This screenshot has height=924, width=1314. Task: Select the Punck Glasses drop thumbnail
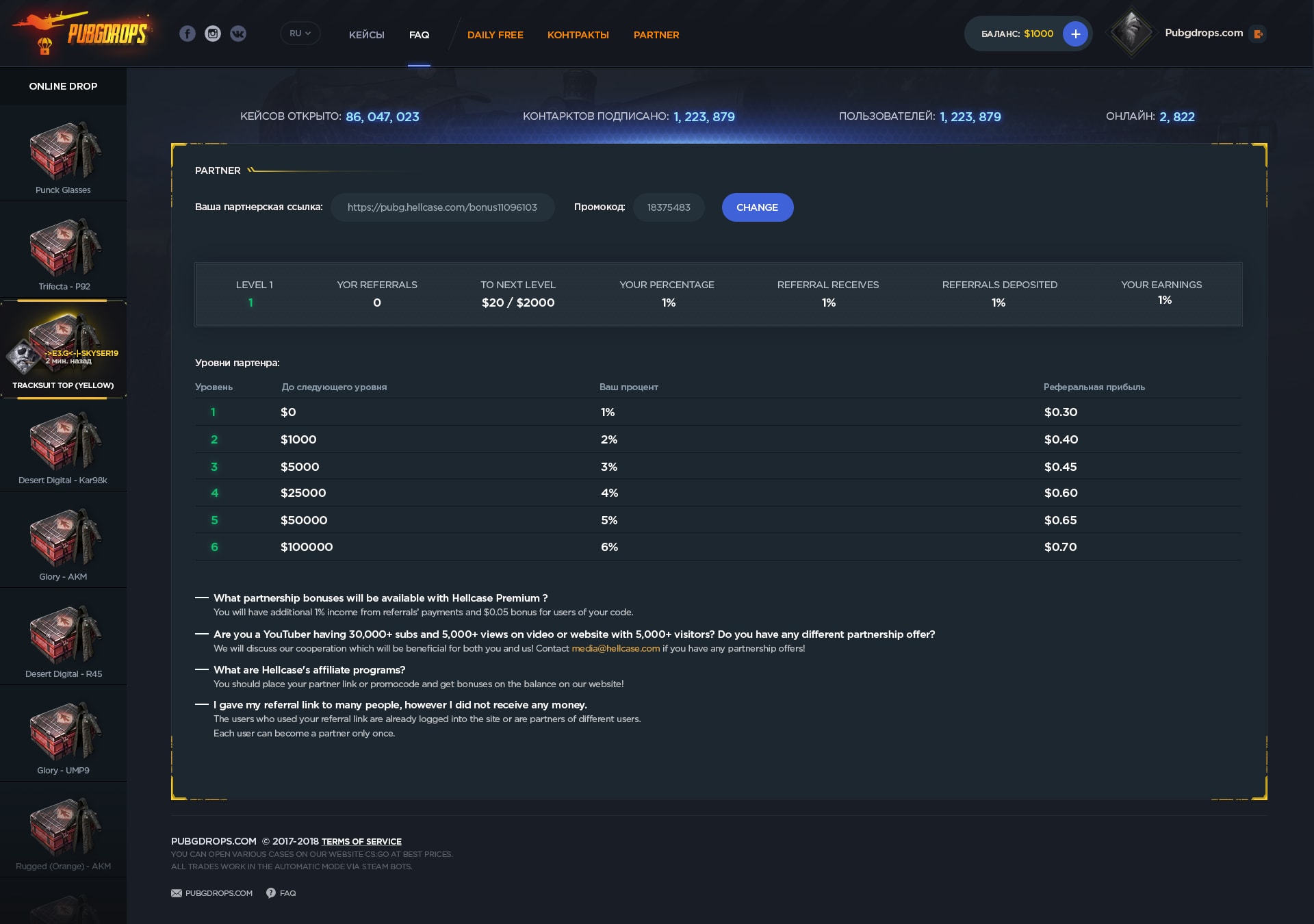point(64,151)
